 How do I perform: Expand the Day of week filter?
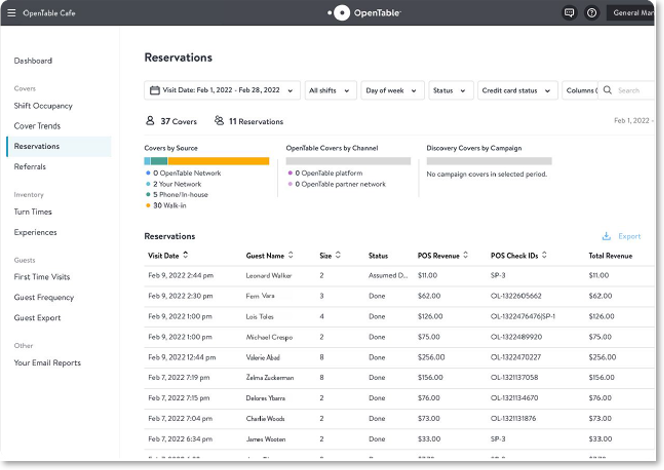point(391,91)
